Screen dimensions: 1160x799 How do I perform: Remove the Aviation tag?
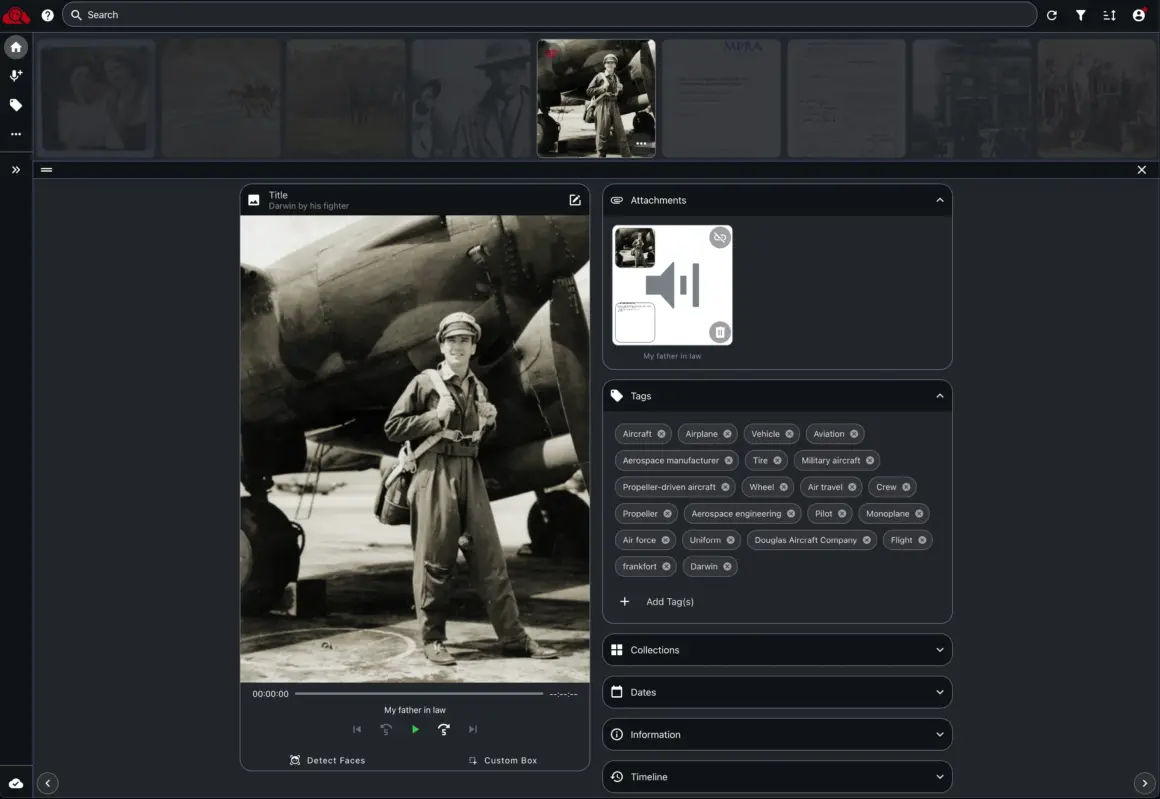[x=854, y=434]
